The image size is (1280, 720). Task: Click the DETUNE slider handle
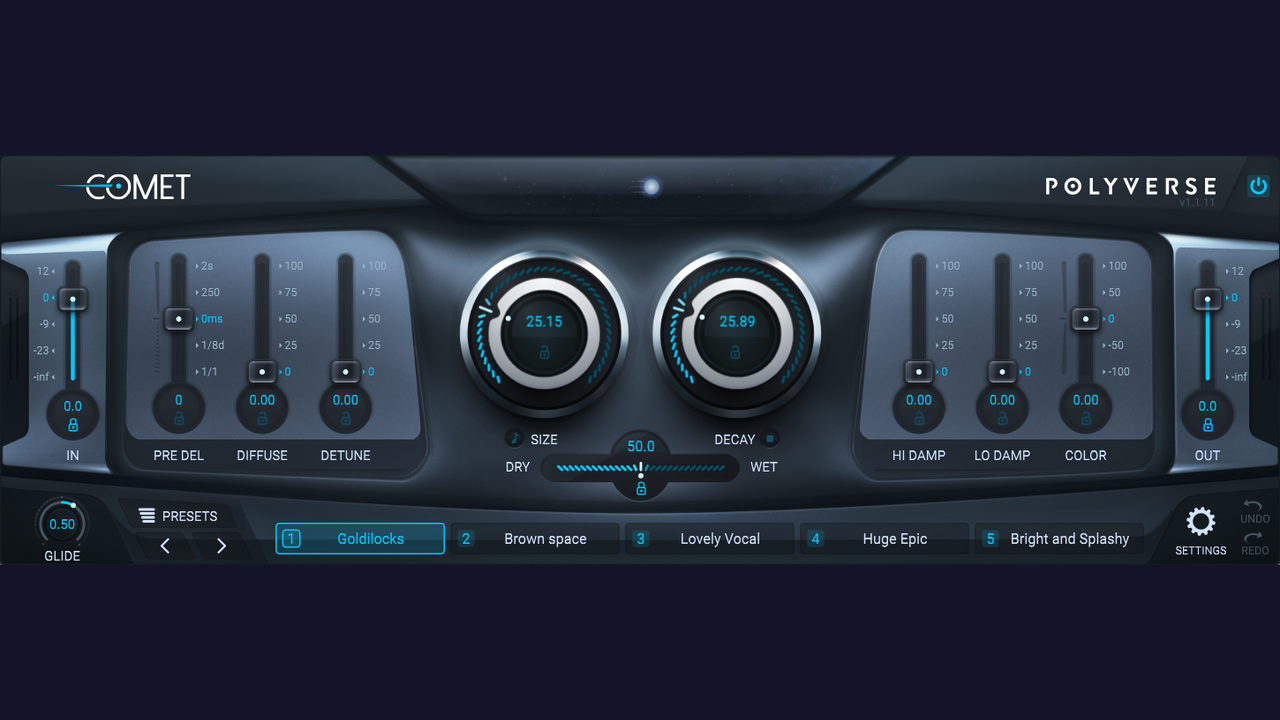coord(345,372)
